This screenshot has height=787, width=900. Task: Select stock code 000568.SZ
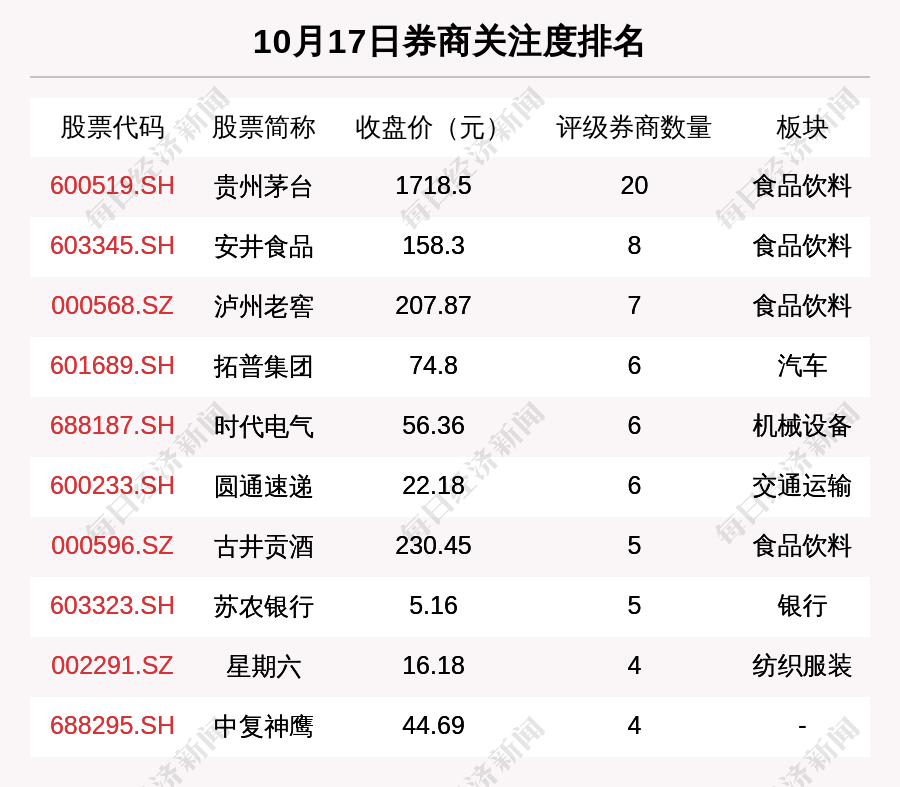coord(112,305)
